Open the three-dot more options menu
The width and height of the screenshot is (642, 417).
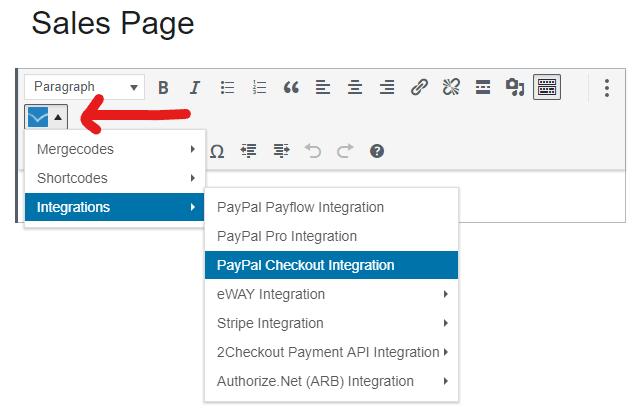click(x=607, y=88)
